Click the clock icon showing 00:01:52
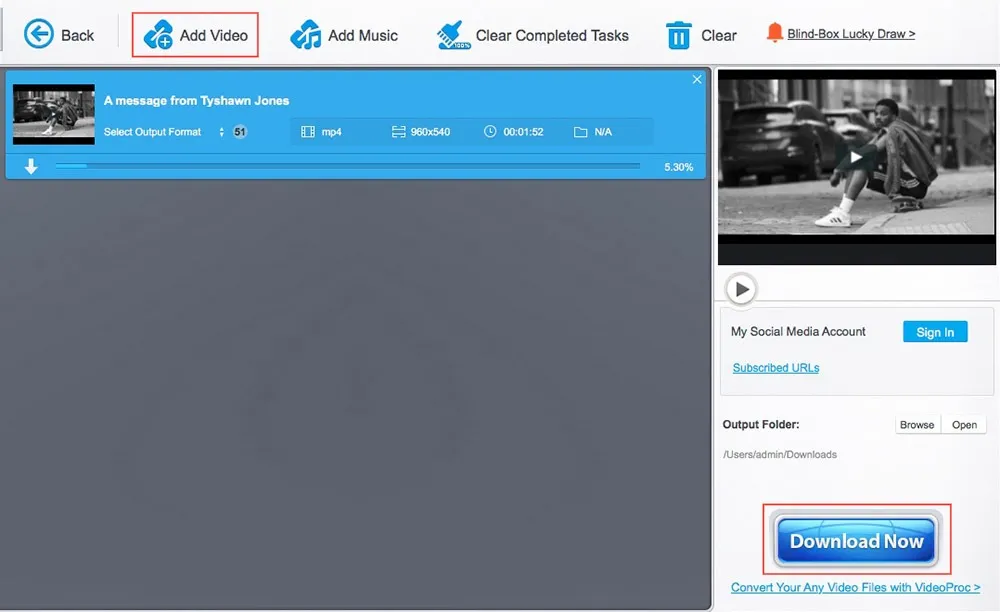1000x612 pixels. [489, 131]
